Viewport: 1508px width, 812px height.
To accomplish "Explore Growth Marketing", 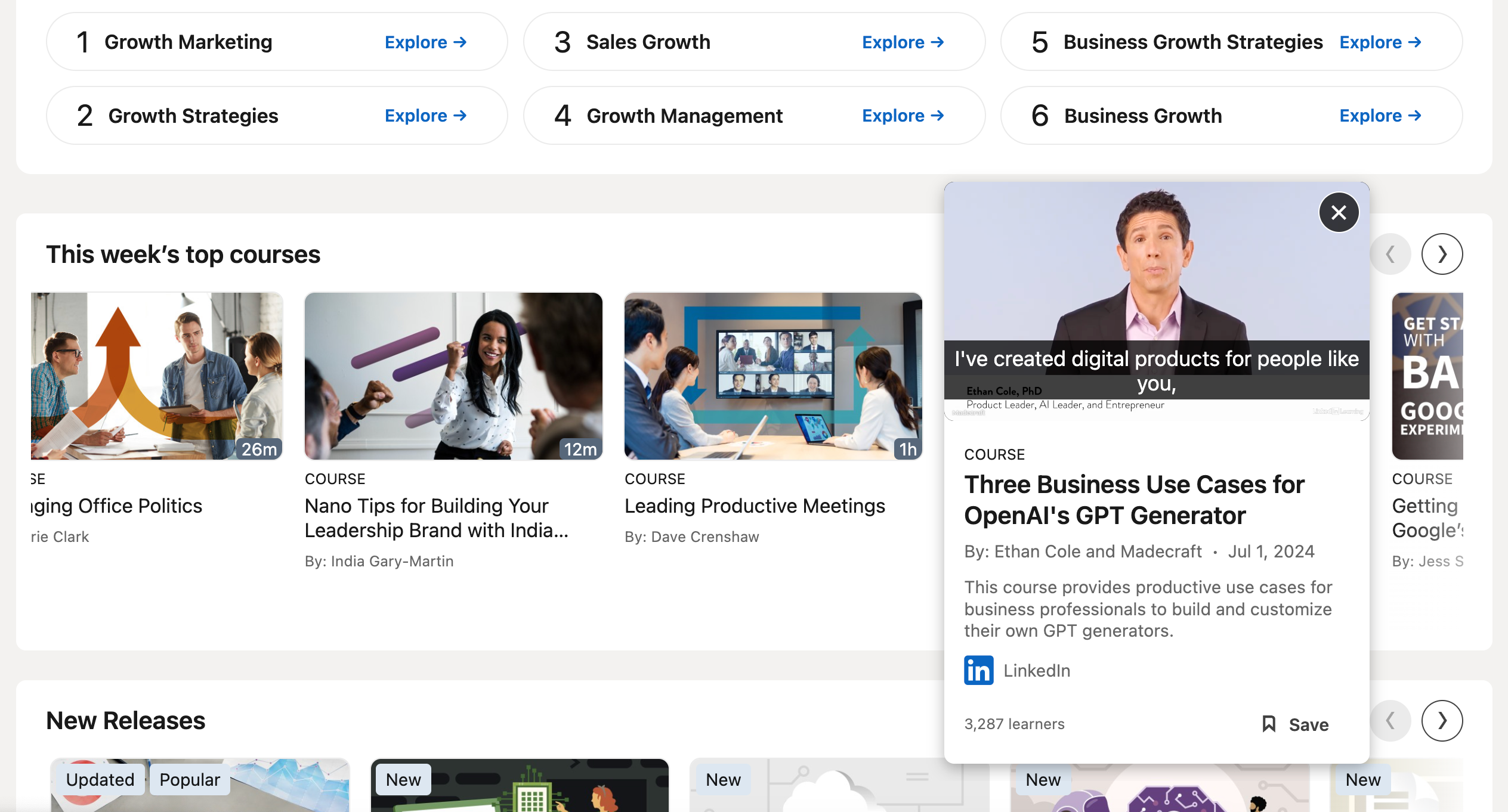I will coord(426,42).
